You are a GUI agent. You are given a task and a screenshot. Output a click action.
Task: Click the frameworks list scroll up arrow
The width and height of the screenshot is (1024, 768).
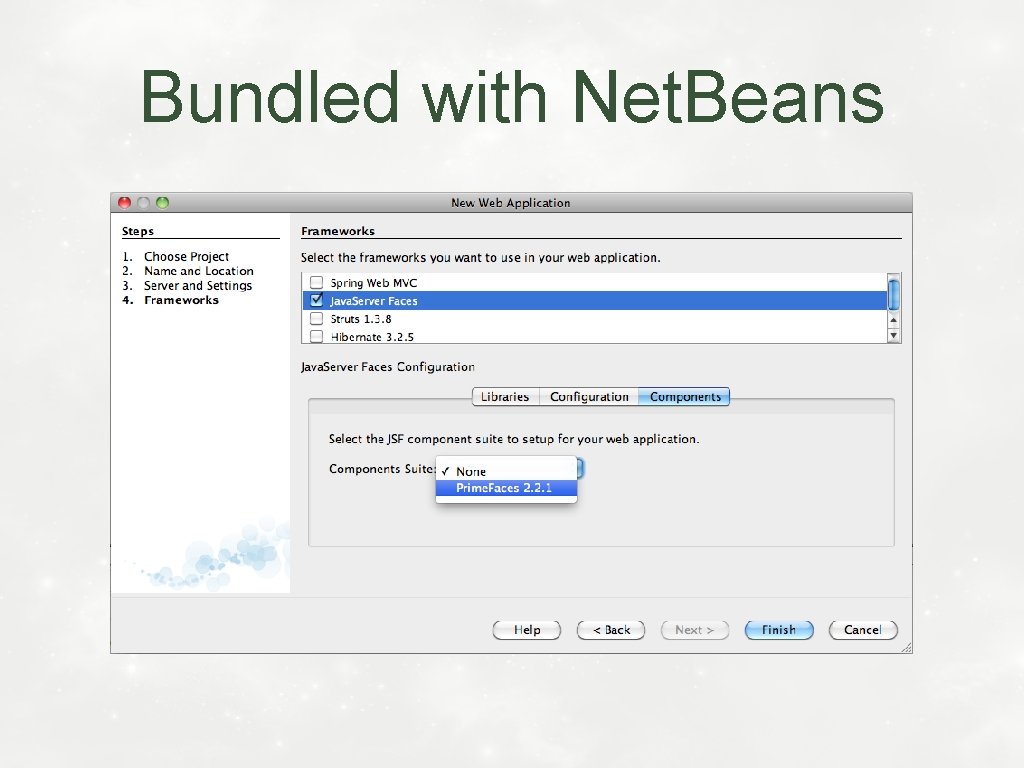pos(893,320)
